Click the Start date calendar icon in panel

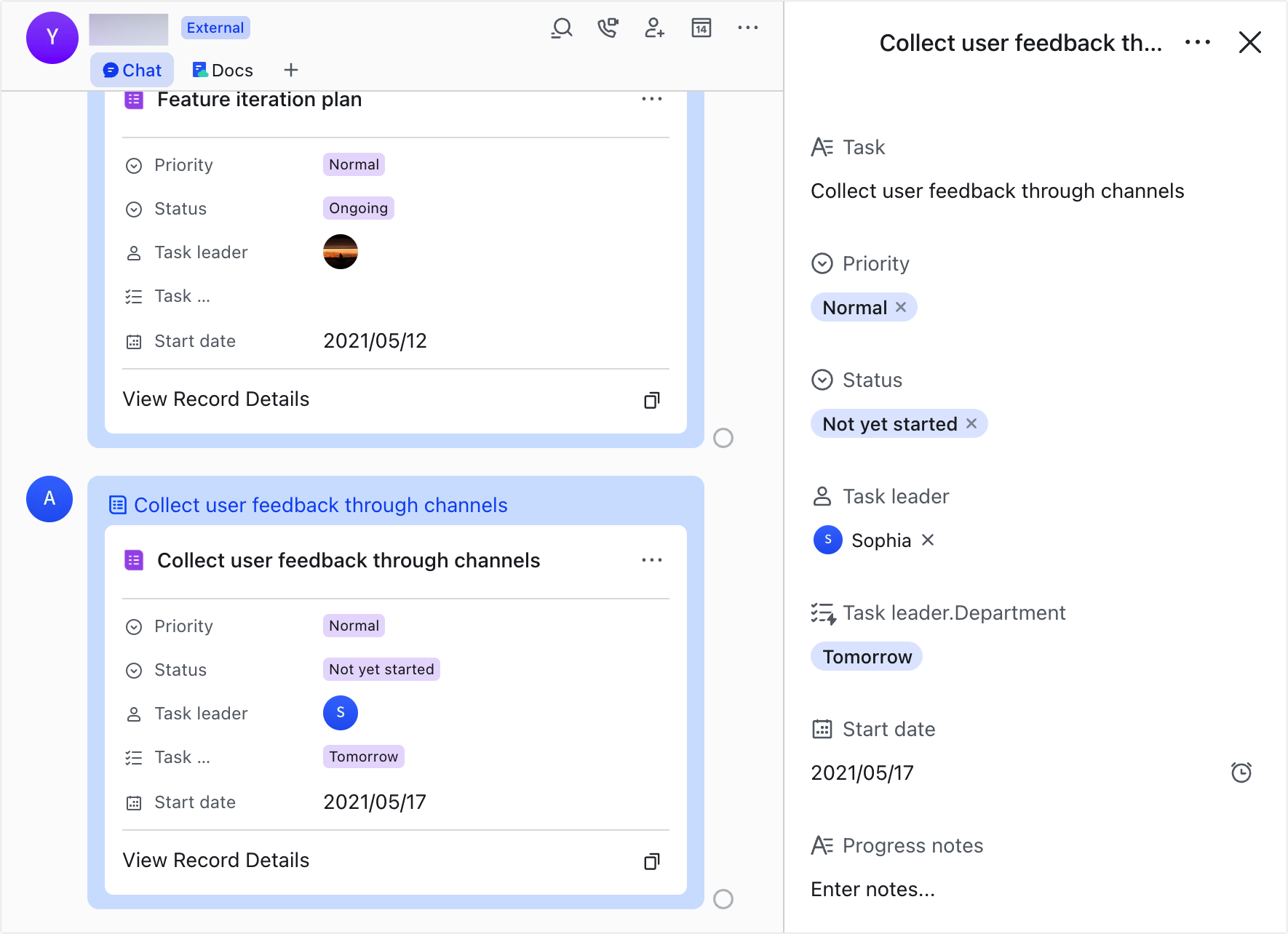tap(822, 729)
